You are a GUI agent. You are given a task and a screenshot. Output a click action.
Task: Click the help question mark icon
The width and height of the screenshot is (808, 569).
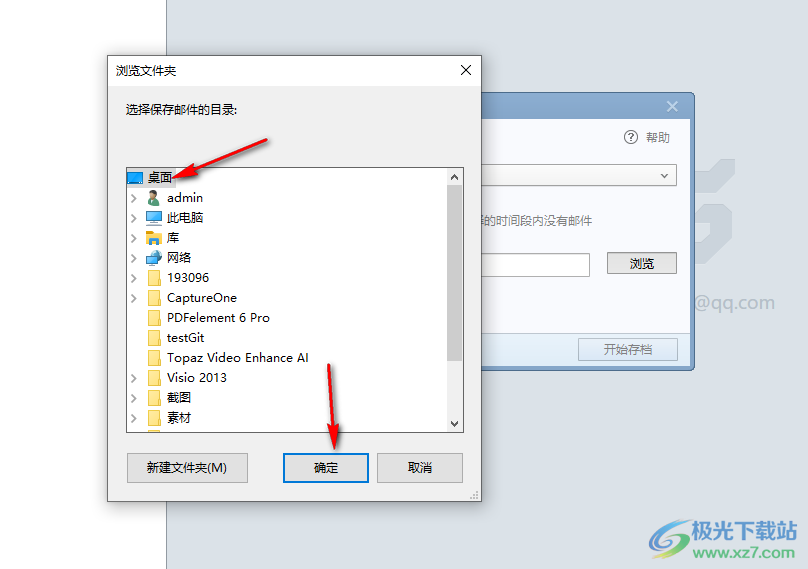click(x=631, y=138)
